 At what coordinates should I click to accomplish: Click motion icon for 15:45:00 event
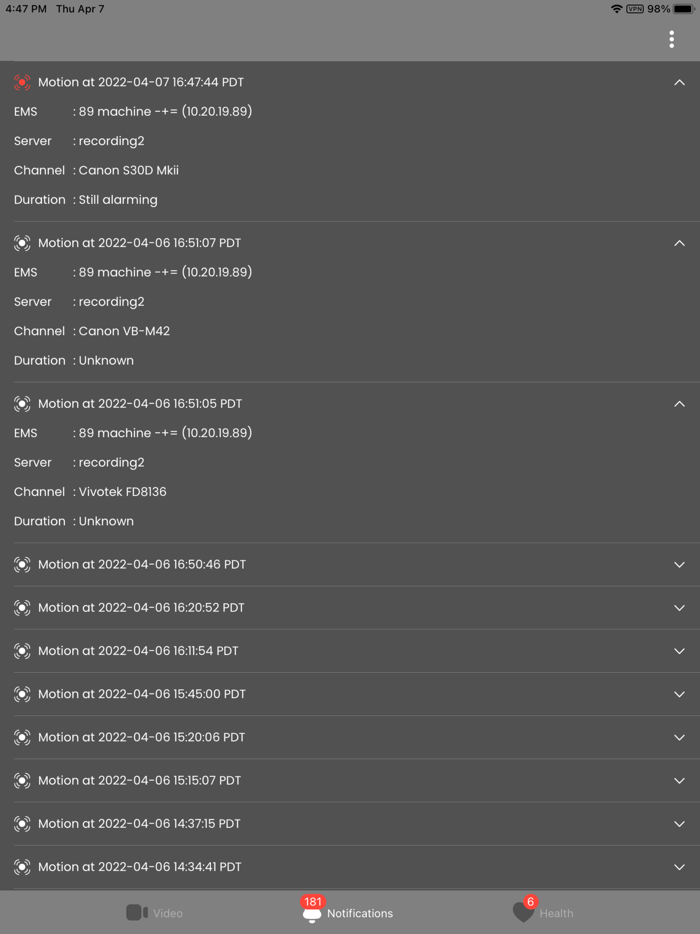[22, 694]
